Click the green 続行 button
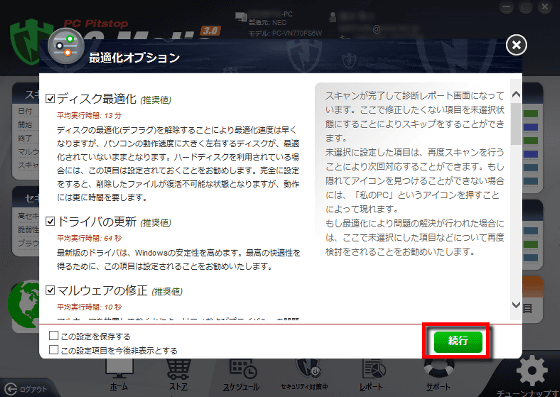 point(458,342)
